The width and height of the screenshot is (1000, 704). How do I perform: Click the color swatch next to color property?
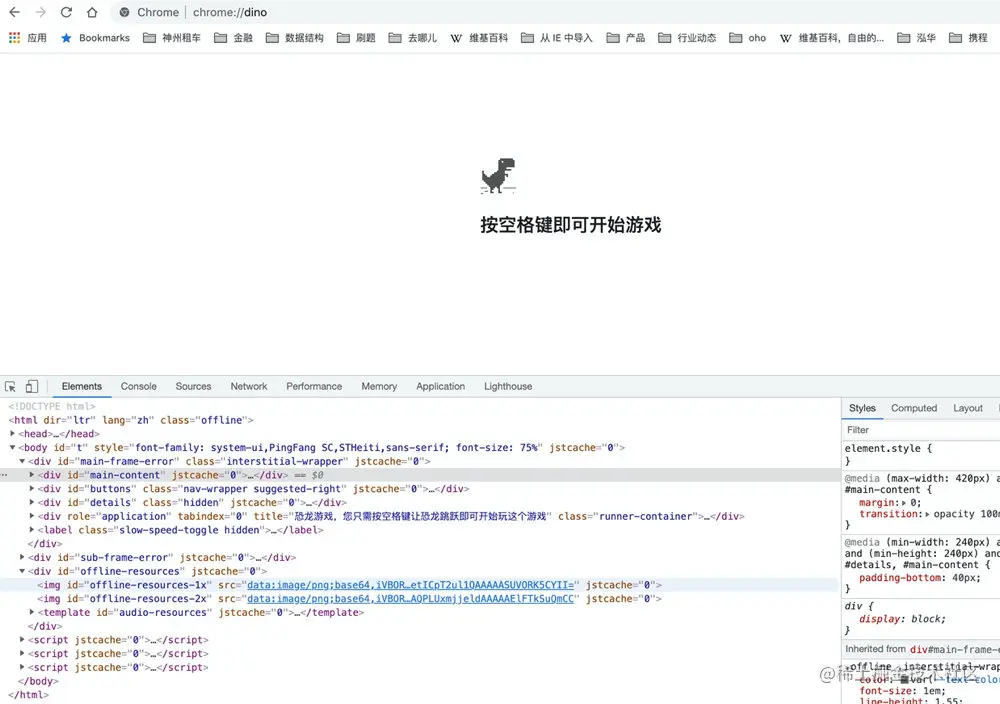(x=904, y=680)
